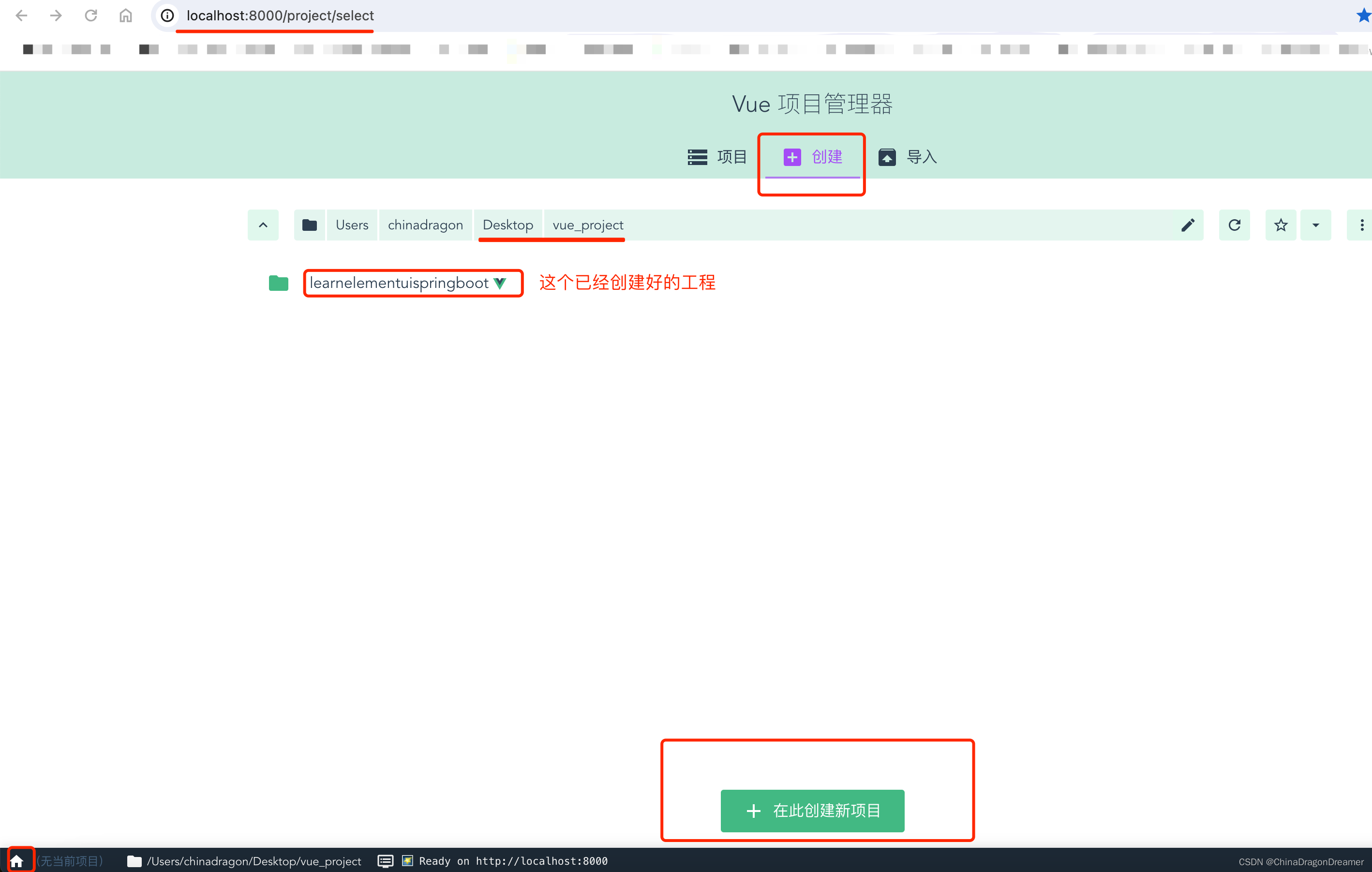Open project manager via status bar home icon

coord(17,860)
